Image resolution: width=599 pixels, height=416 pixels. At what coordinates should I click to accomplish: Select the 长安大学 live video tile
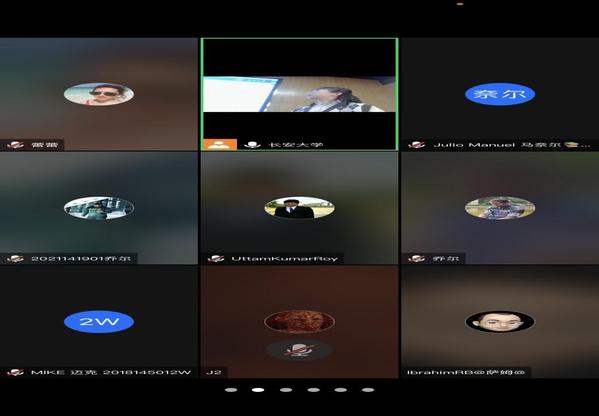300,94
